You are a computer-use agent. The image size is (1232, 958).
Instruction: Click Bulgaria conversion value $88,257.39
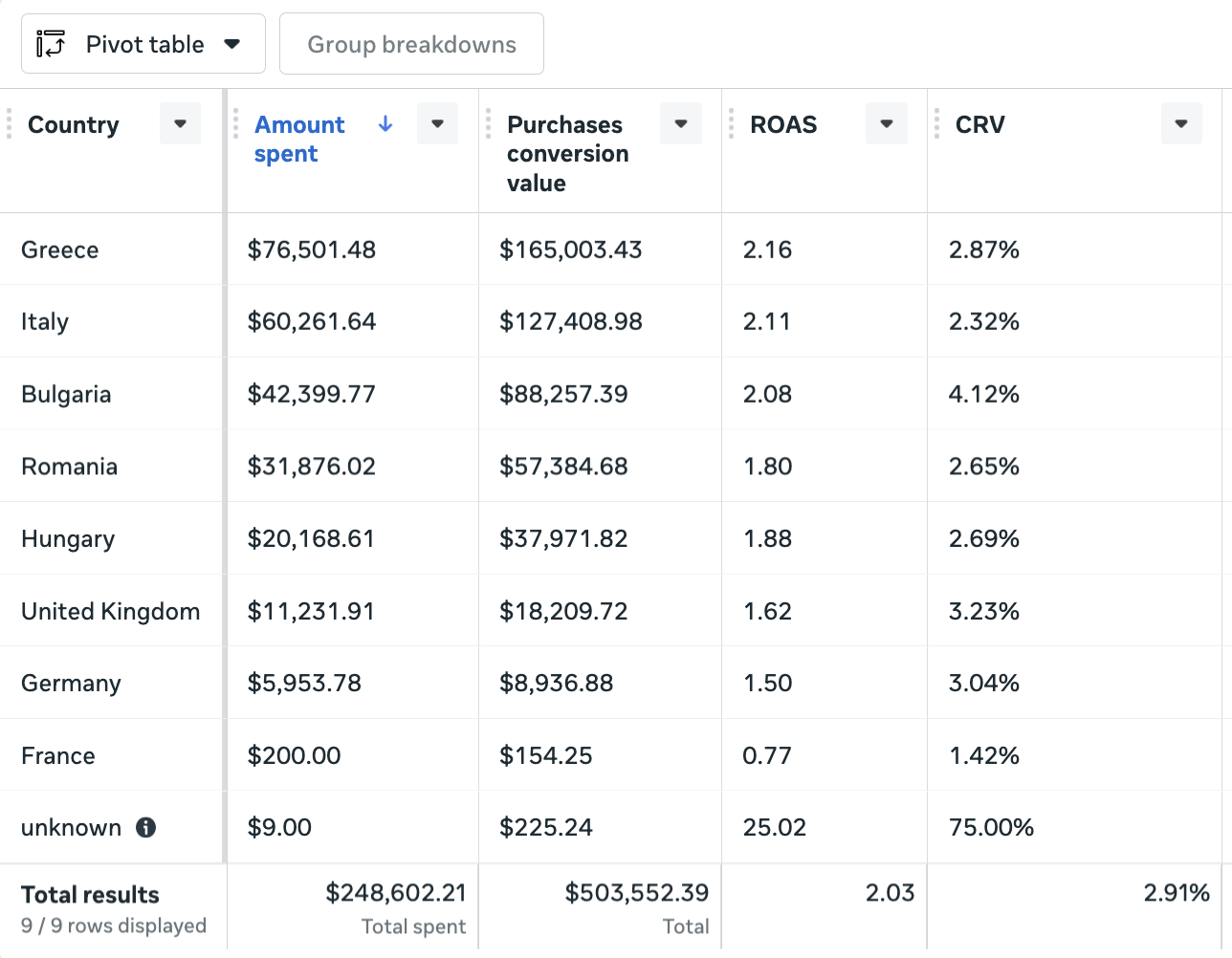[x=563, y=394]
